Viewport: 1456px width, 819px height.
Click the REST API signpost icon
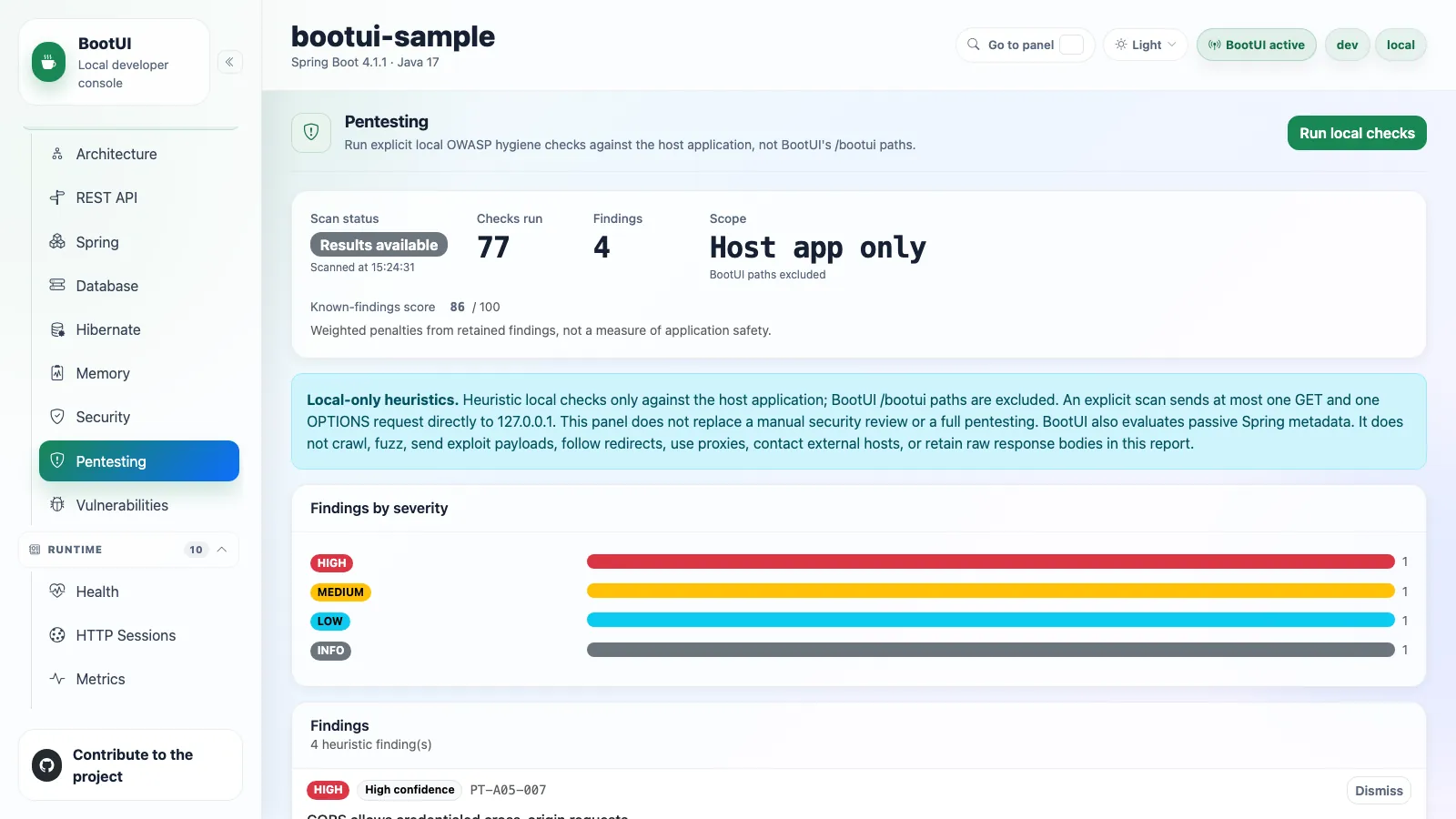click(57, 197)
